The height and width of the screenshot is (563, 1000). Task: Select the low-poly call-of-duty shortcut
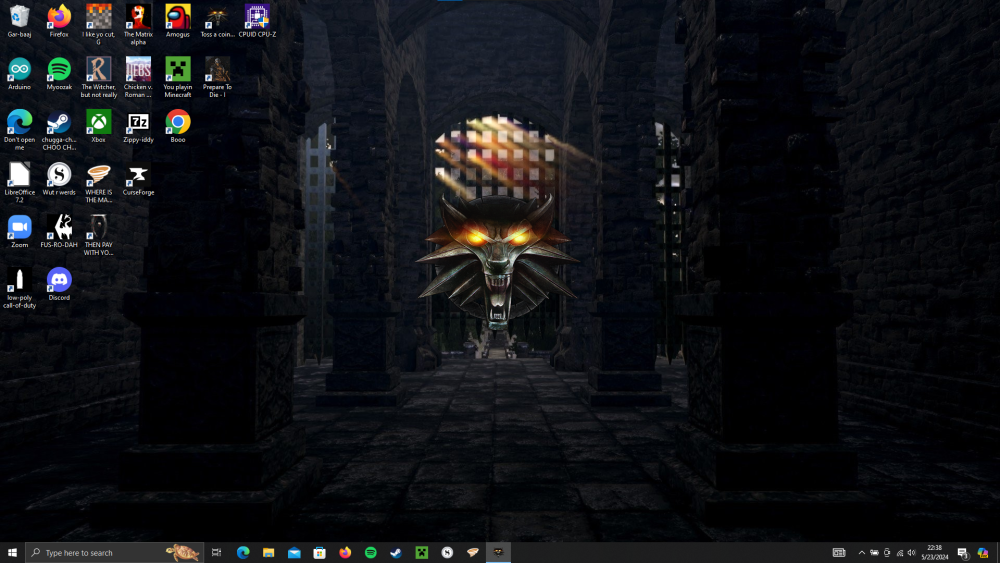click(19, 288)
